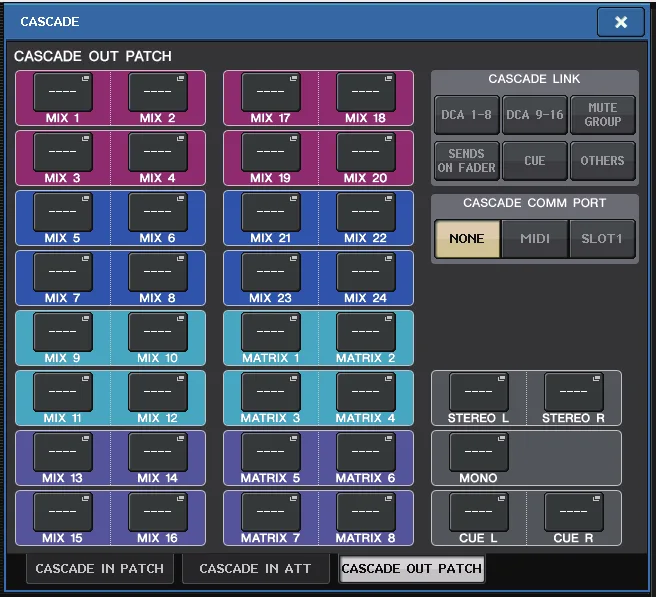Open the MIX 7 output patch selector
This screenshot has width=656, height=597.
(x=63, y=272)
